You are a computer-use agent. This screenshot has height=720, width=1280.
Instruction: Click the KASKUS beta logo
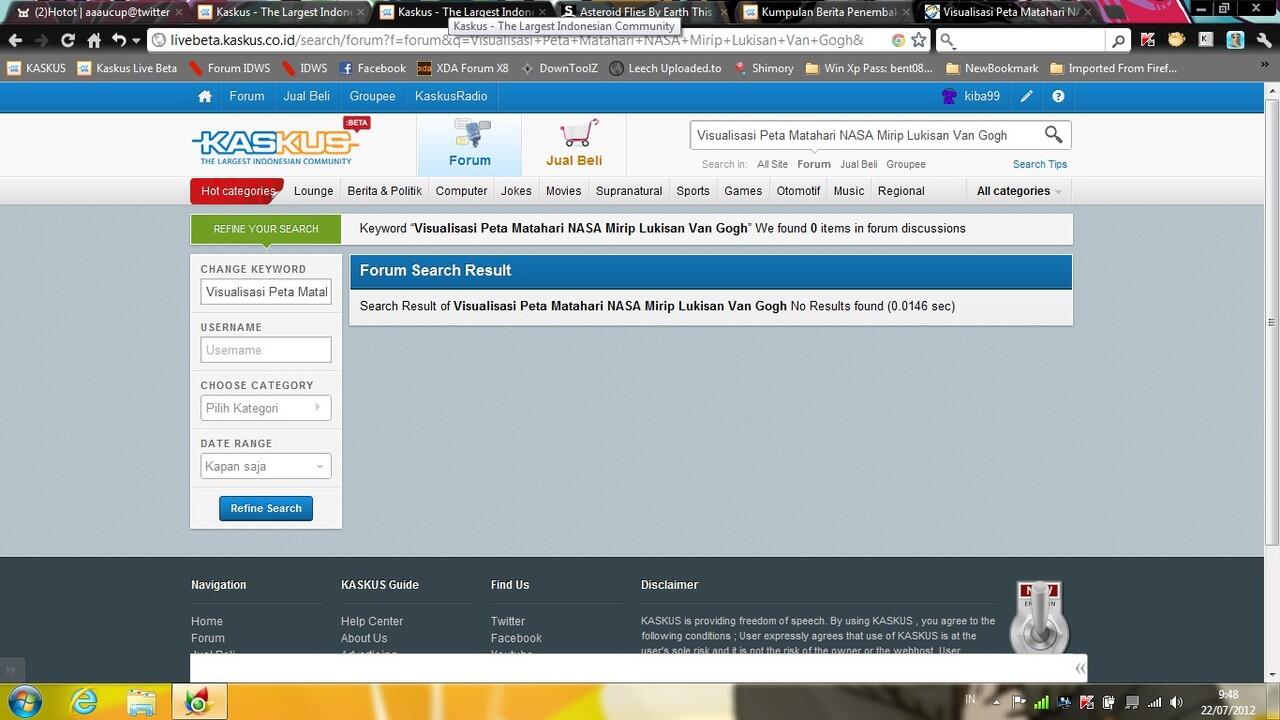tap(280, 143)
